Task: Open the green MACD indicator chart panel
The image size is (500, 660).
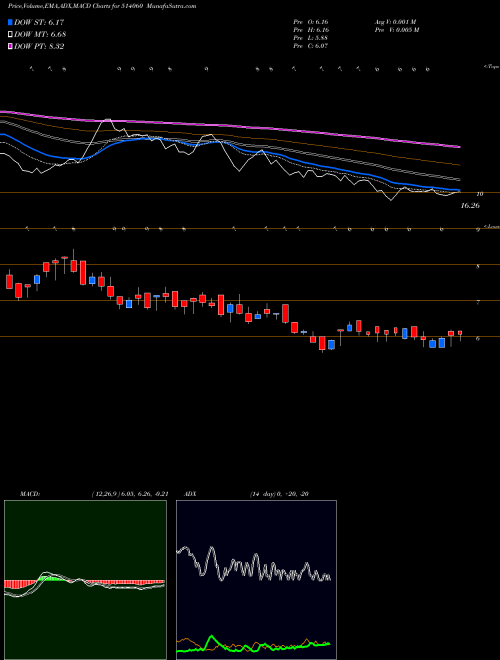Action: click(x=85, y=580)
